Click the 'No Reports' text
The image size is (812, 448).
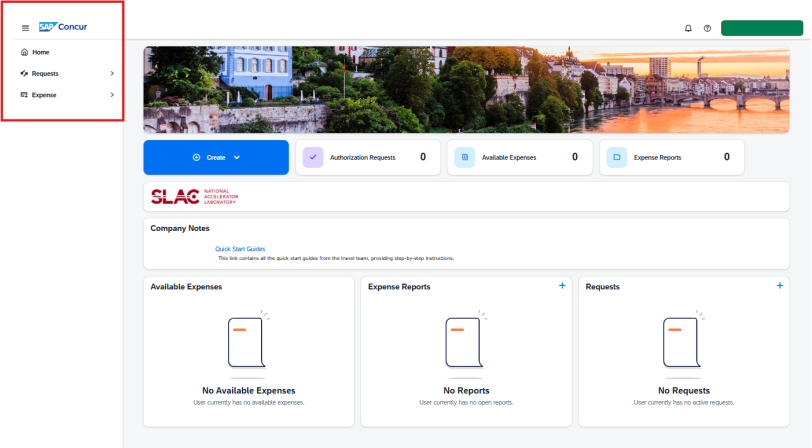coord(466,391)
